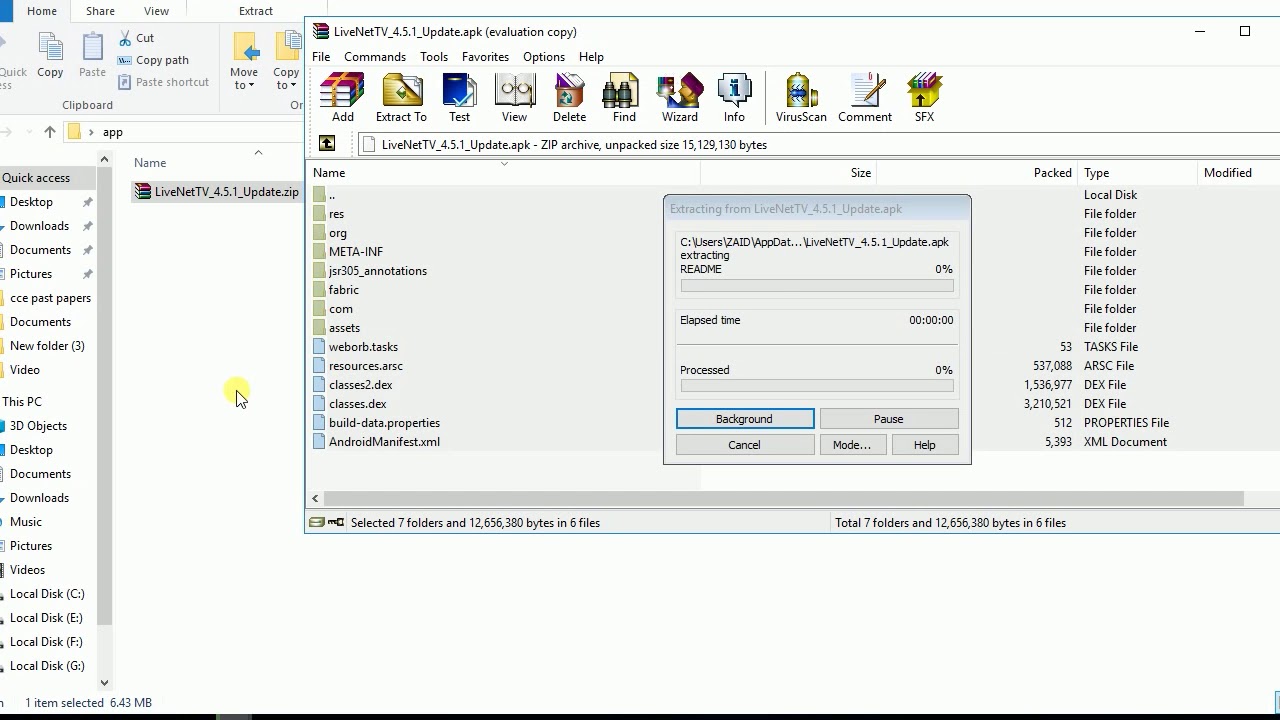Open the Commands menu
This screenshot has width=1280, height=720.
(x=375, y=57)
